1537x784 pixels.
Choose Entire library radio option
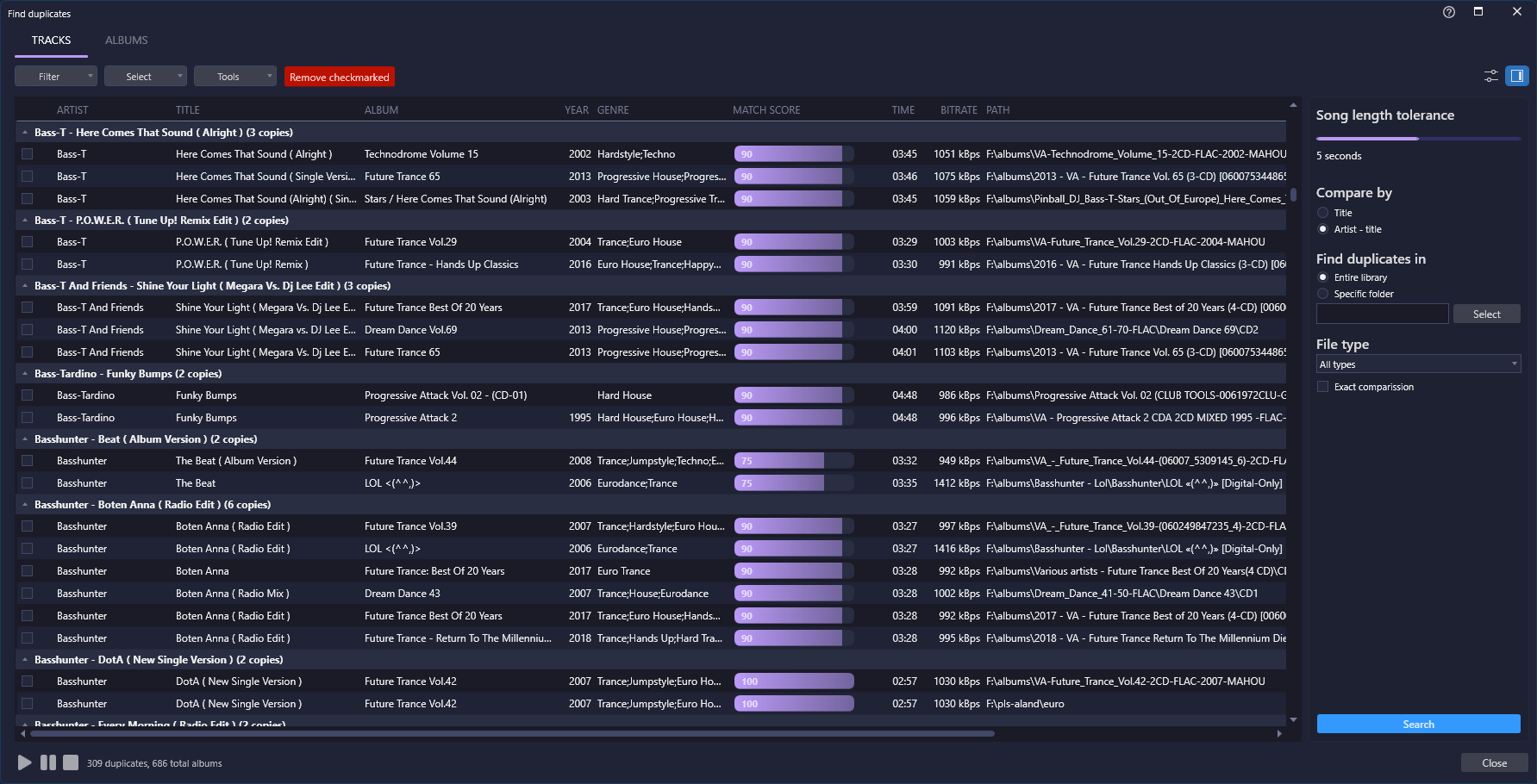click(x=1323, y=277)
